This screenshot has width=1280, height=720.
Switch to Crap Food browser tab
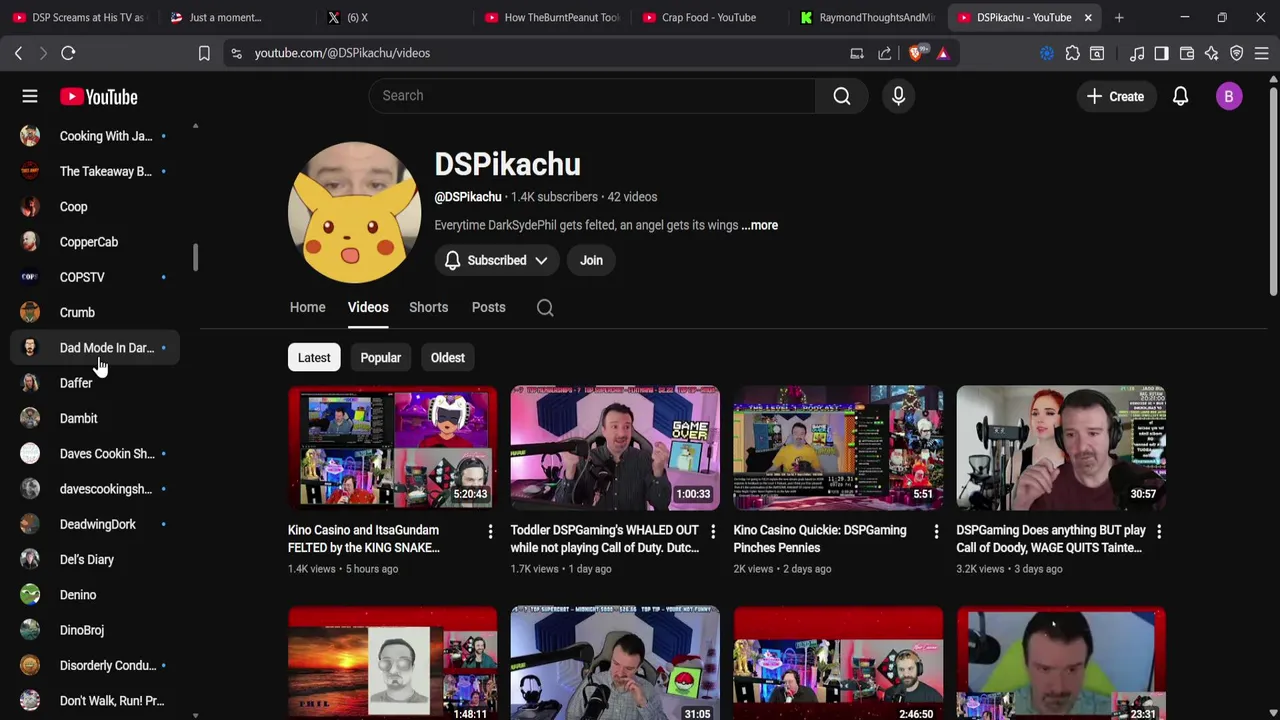(x=708, y=17)
